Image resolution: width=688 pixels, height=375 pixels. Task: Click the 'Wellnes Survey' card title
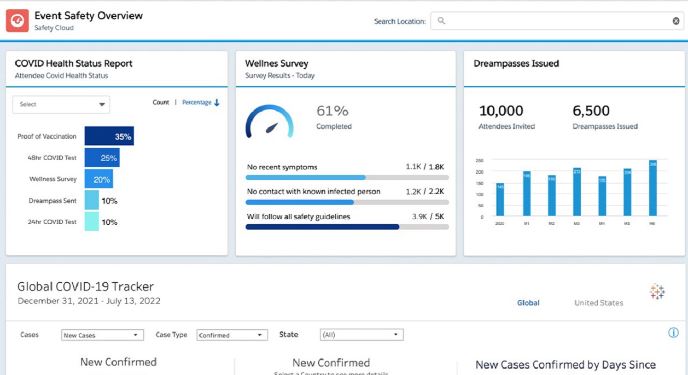(x=276, y=63)
